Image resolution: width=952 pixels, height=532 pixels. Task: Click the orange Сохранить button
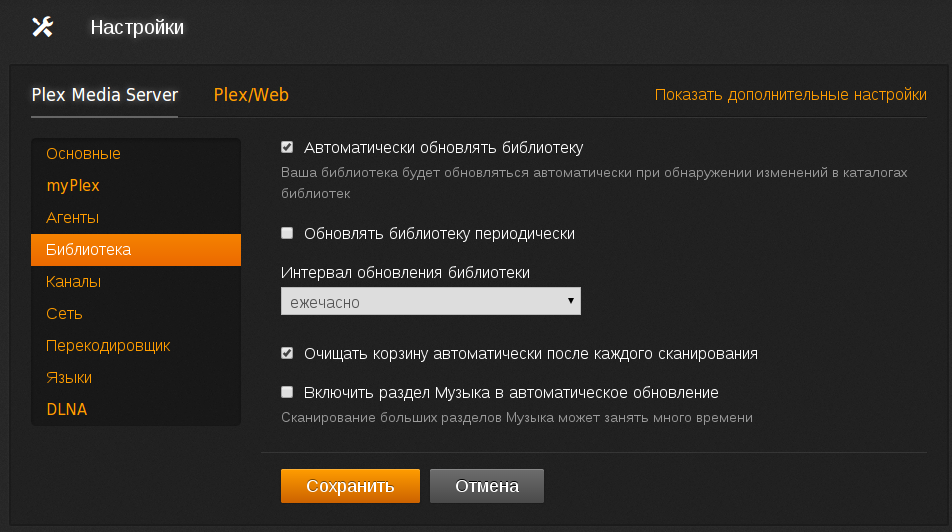350,486
